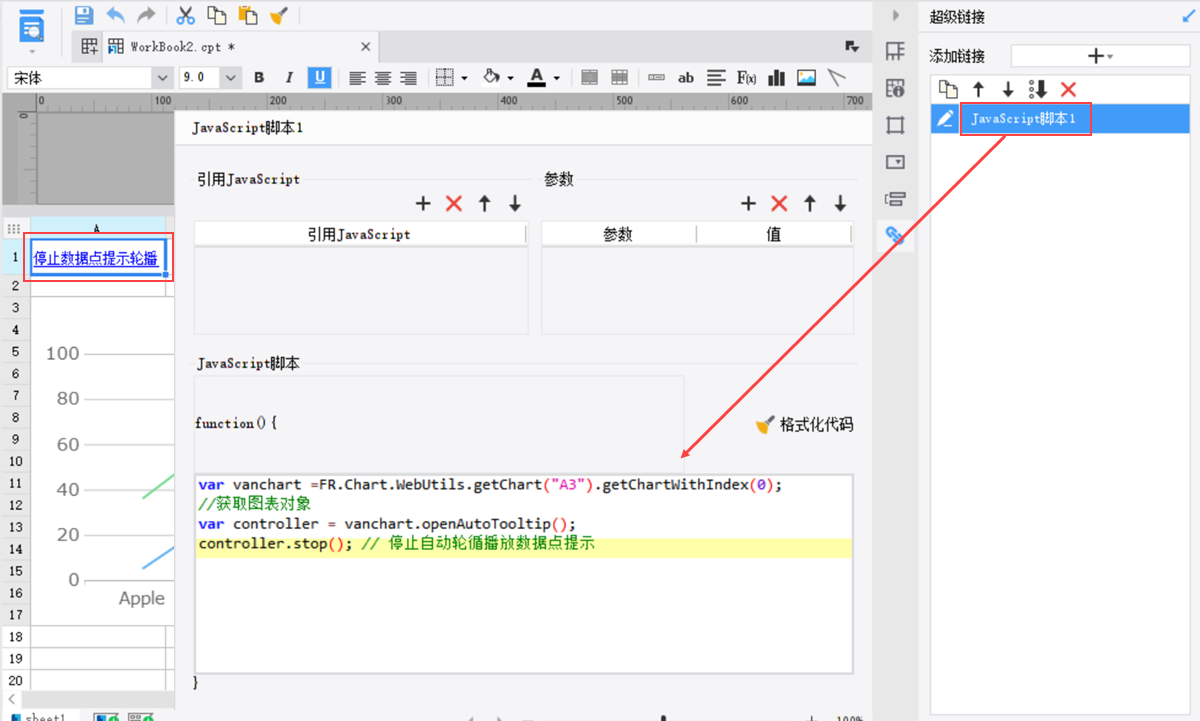Merge cells icon

point(590,77)
